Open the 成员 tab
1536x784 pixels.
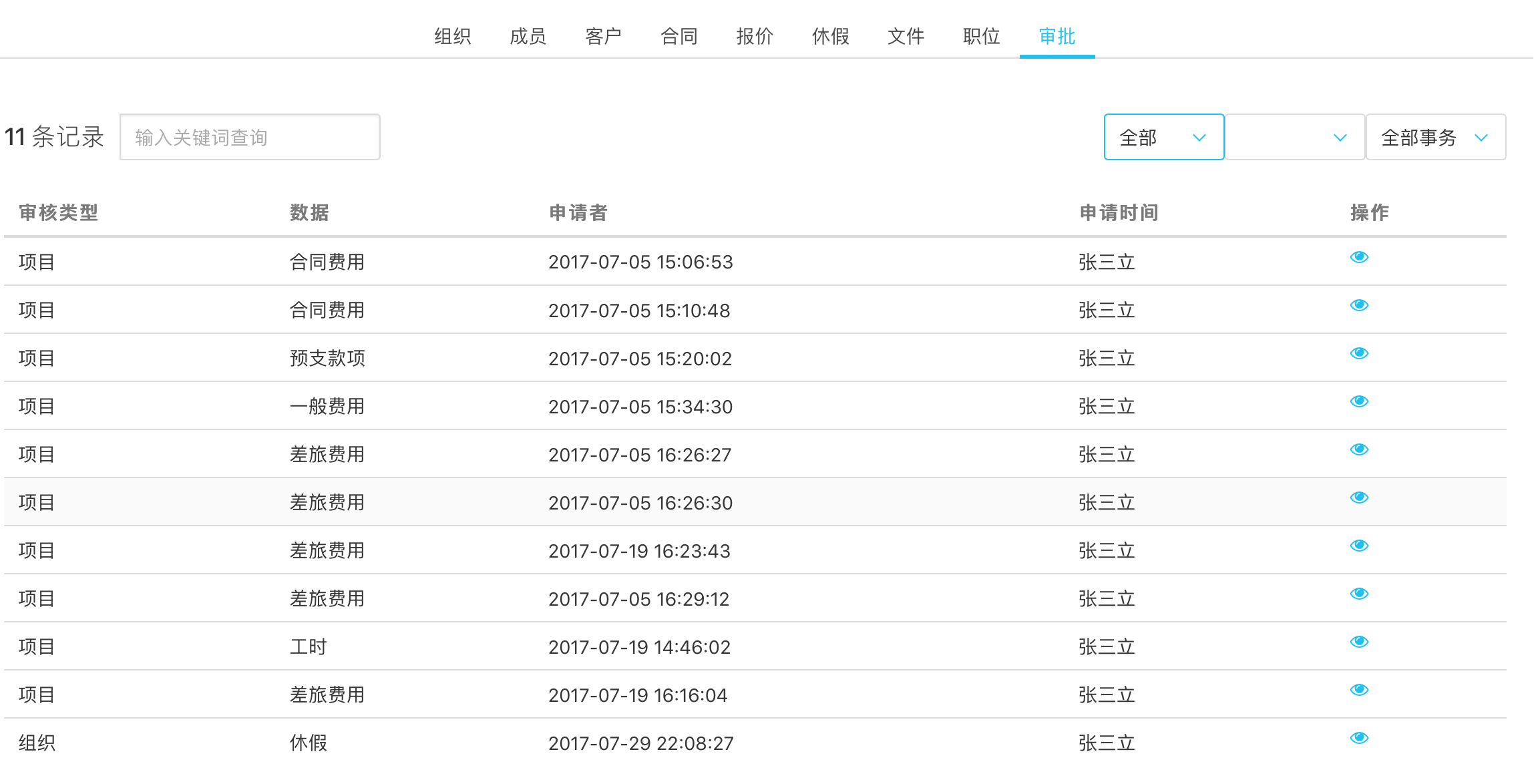[x=528, y=36]
